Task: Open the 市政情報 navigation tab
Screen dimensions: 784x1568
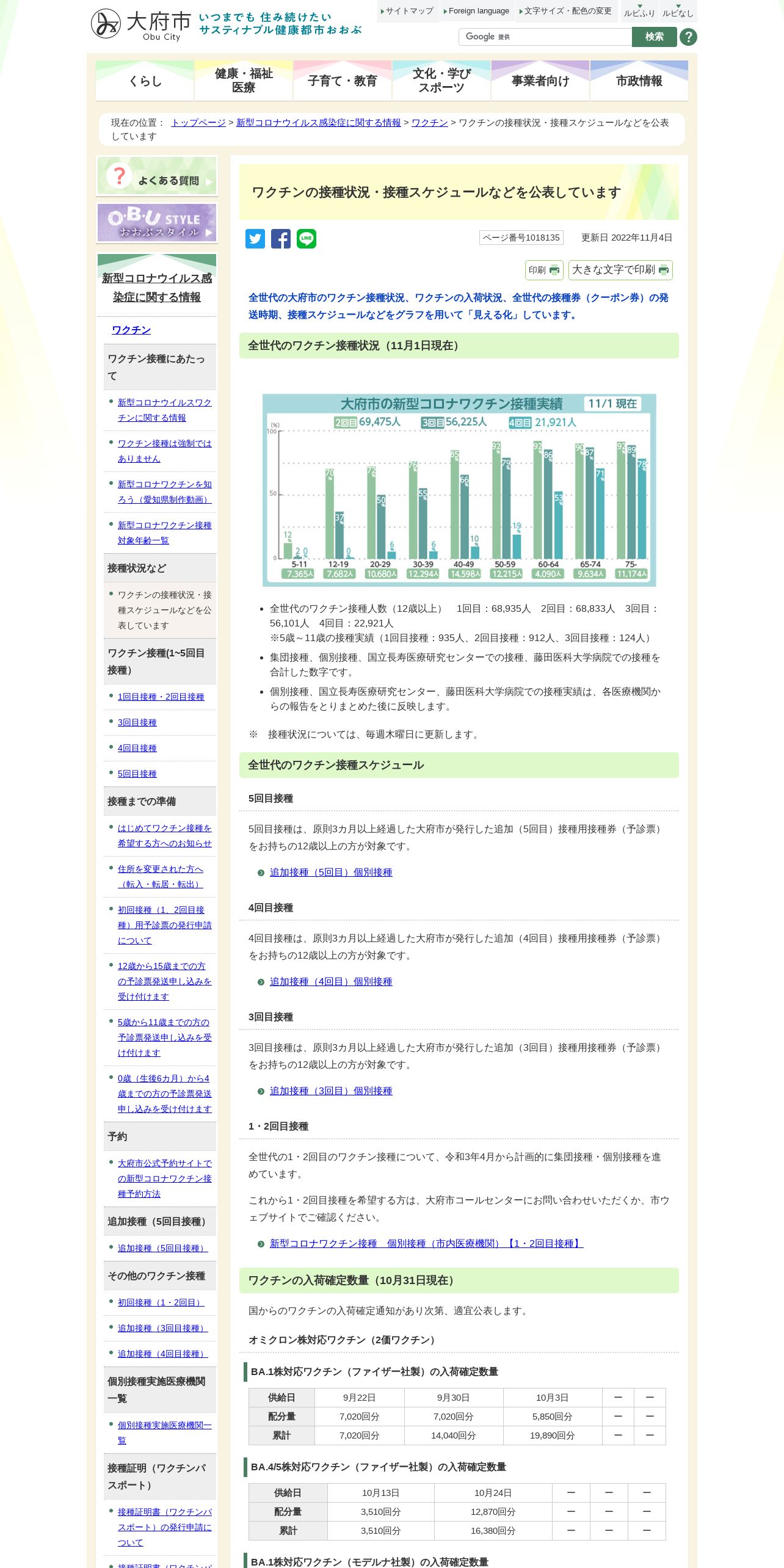Action: tap(639, 81)
